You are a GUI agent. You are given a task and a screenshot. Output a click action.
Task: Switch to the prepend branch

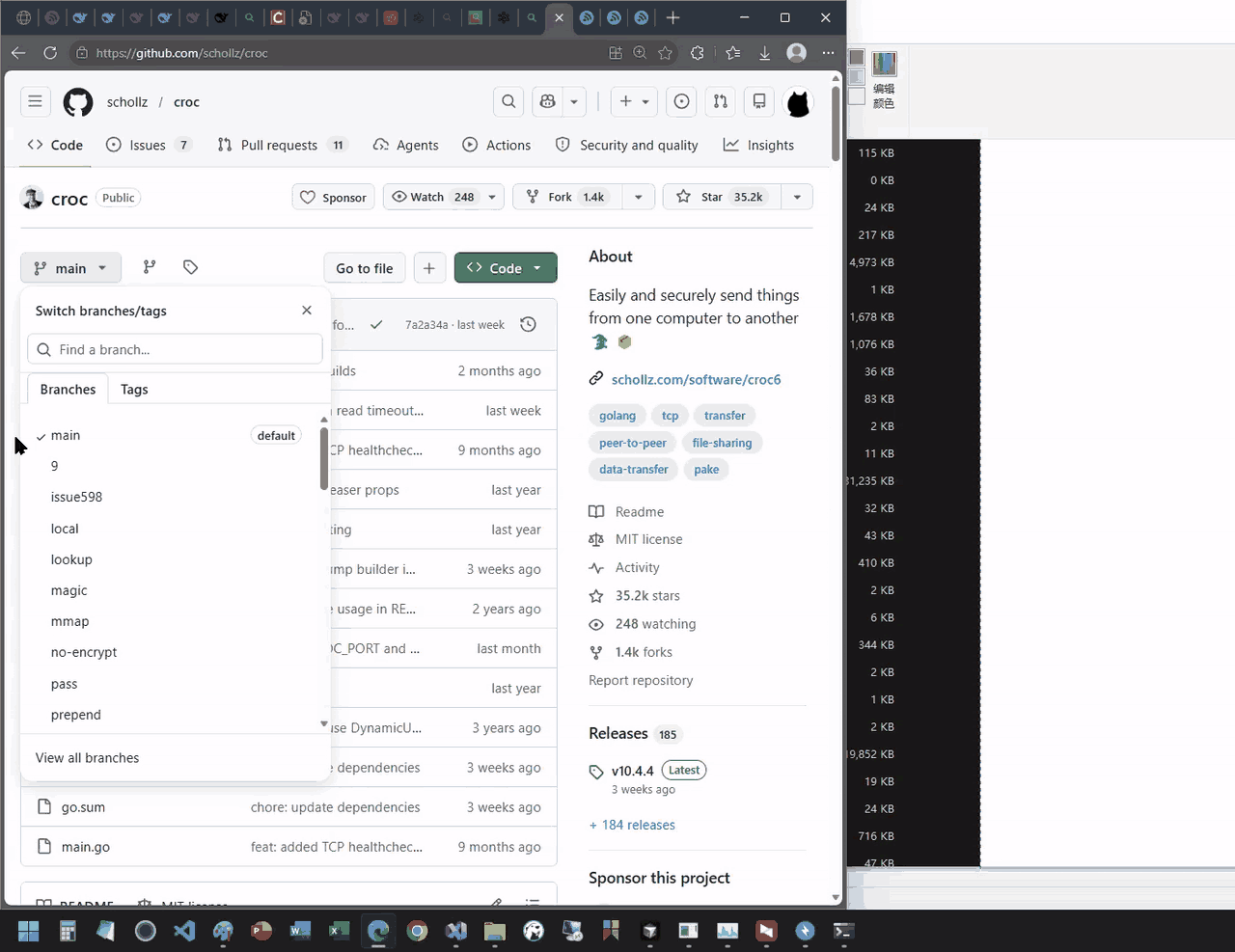point(175,715)
